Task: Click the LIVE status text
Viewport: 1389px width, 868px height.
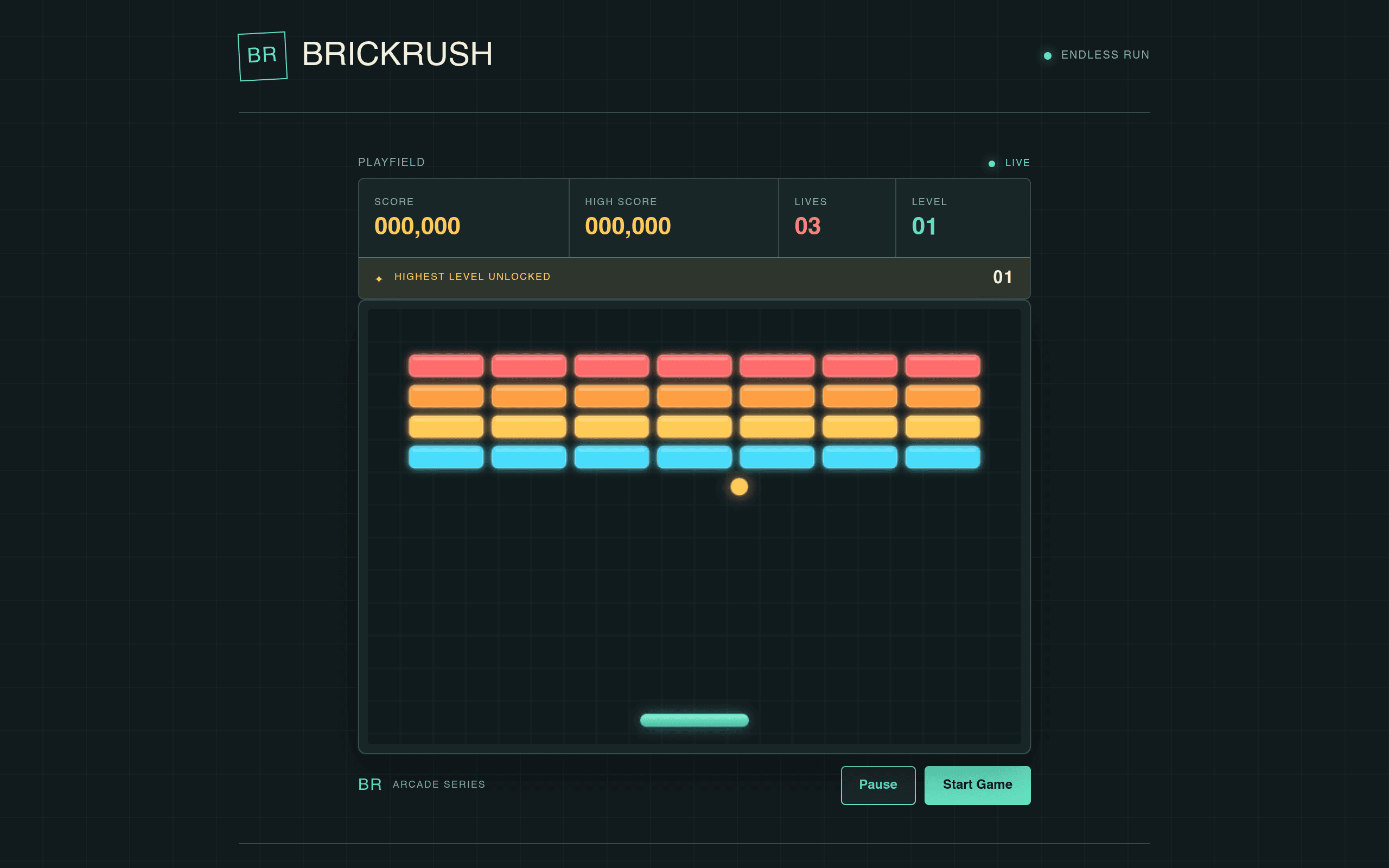Action: coord(1018,163)
